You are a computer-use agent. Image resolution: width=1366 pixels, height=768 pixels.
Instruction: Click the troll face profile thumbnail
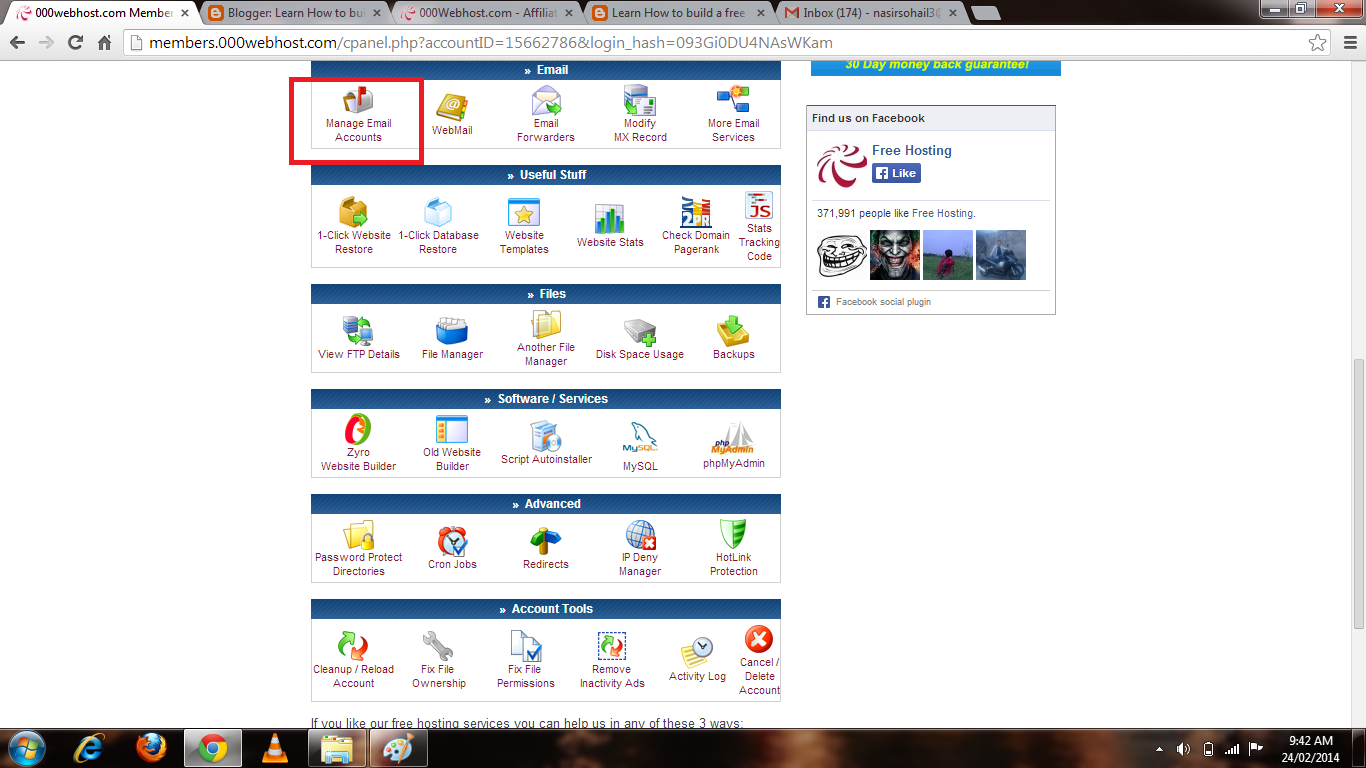tap(842, 255)
